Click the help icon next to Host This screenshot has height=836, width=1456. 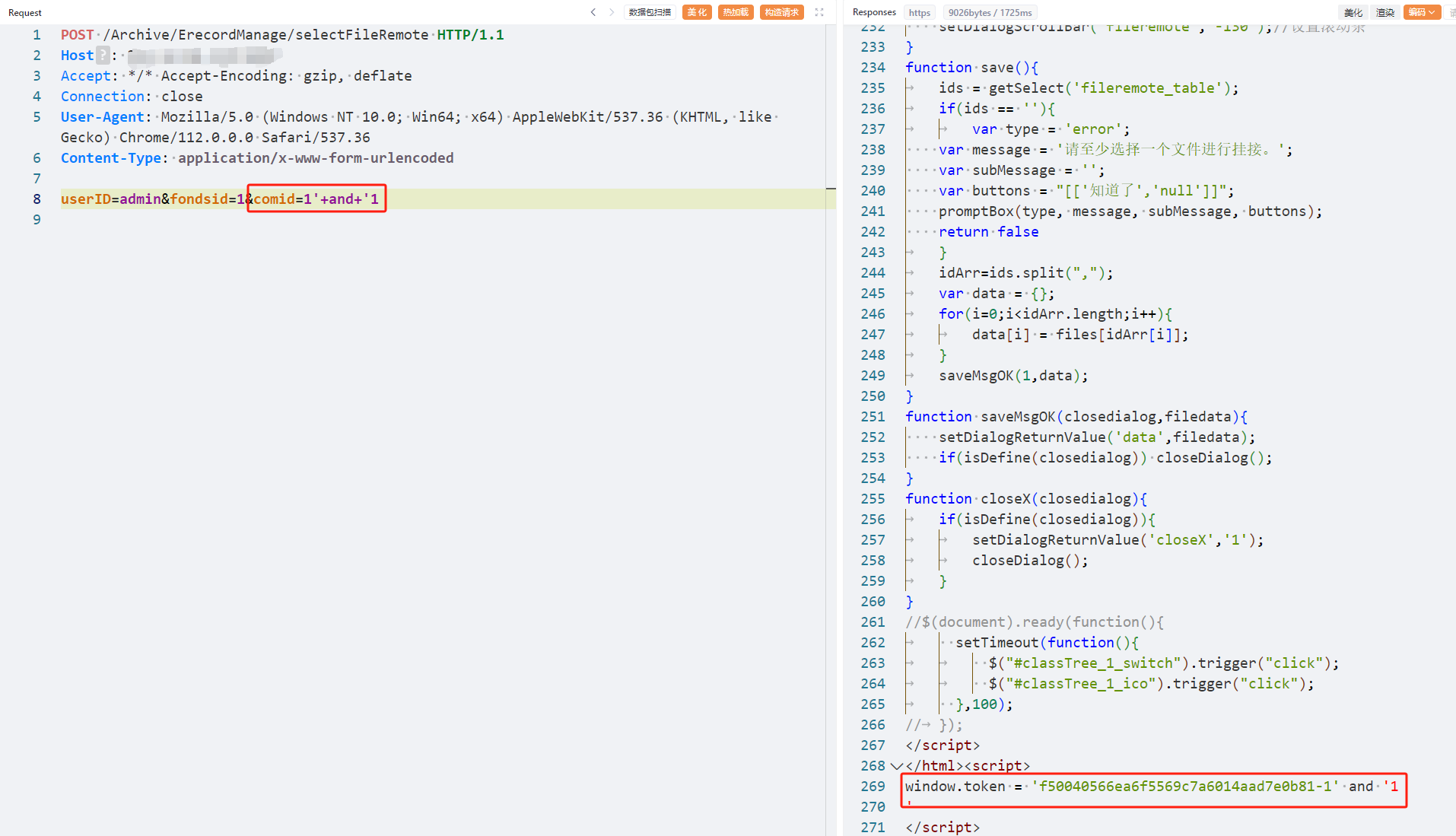103,56
